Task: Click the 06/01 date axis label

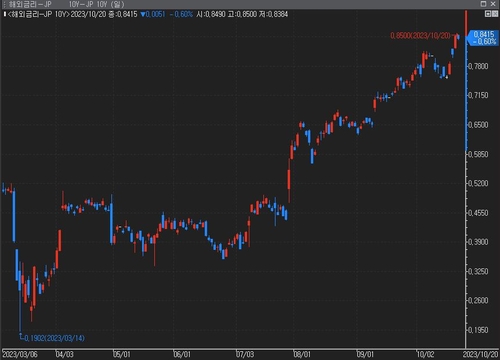Action: 182,354
